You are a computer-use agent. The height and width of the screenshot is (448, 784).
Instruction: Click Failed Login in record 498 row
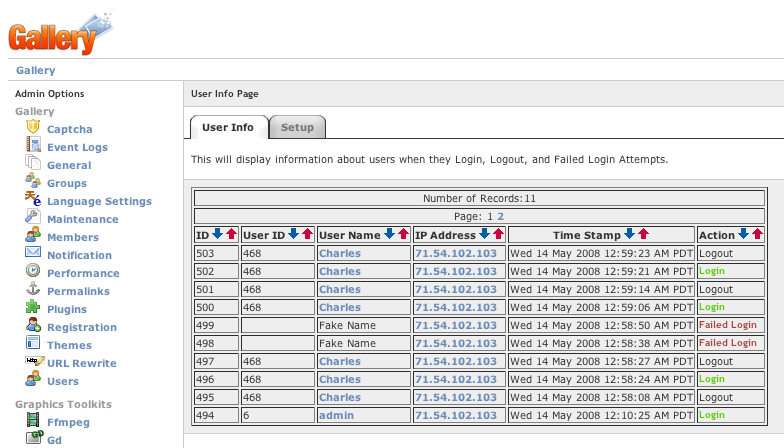click(x=728, y=343)
